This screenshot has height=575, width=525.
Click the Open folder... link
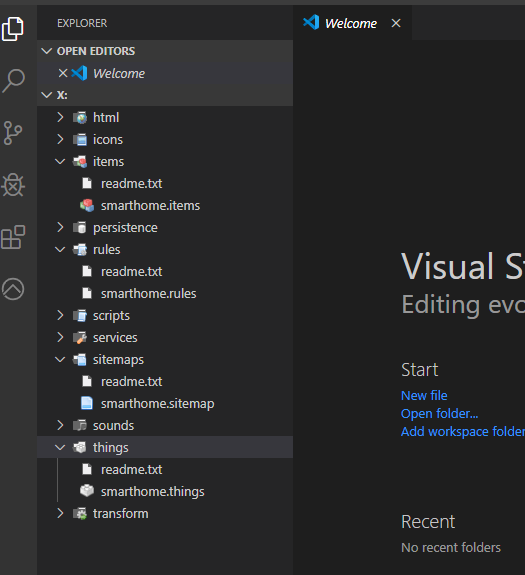tap(440, 414)
